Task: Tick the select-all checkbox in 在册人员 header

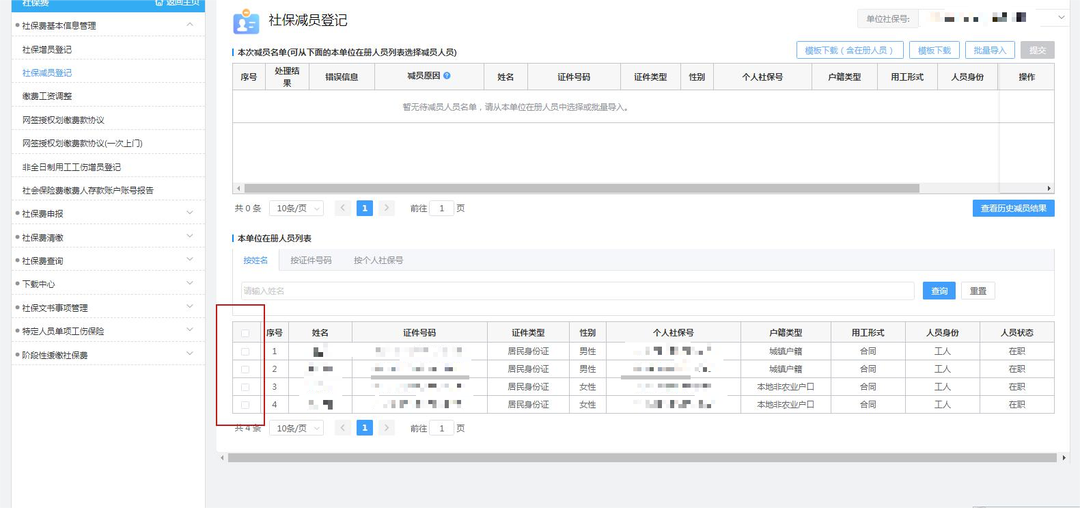Action: 245,333
